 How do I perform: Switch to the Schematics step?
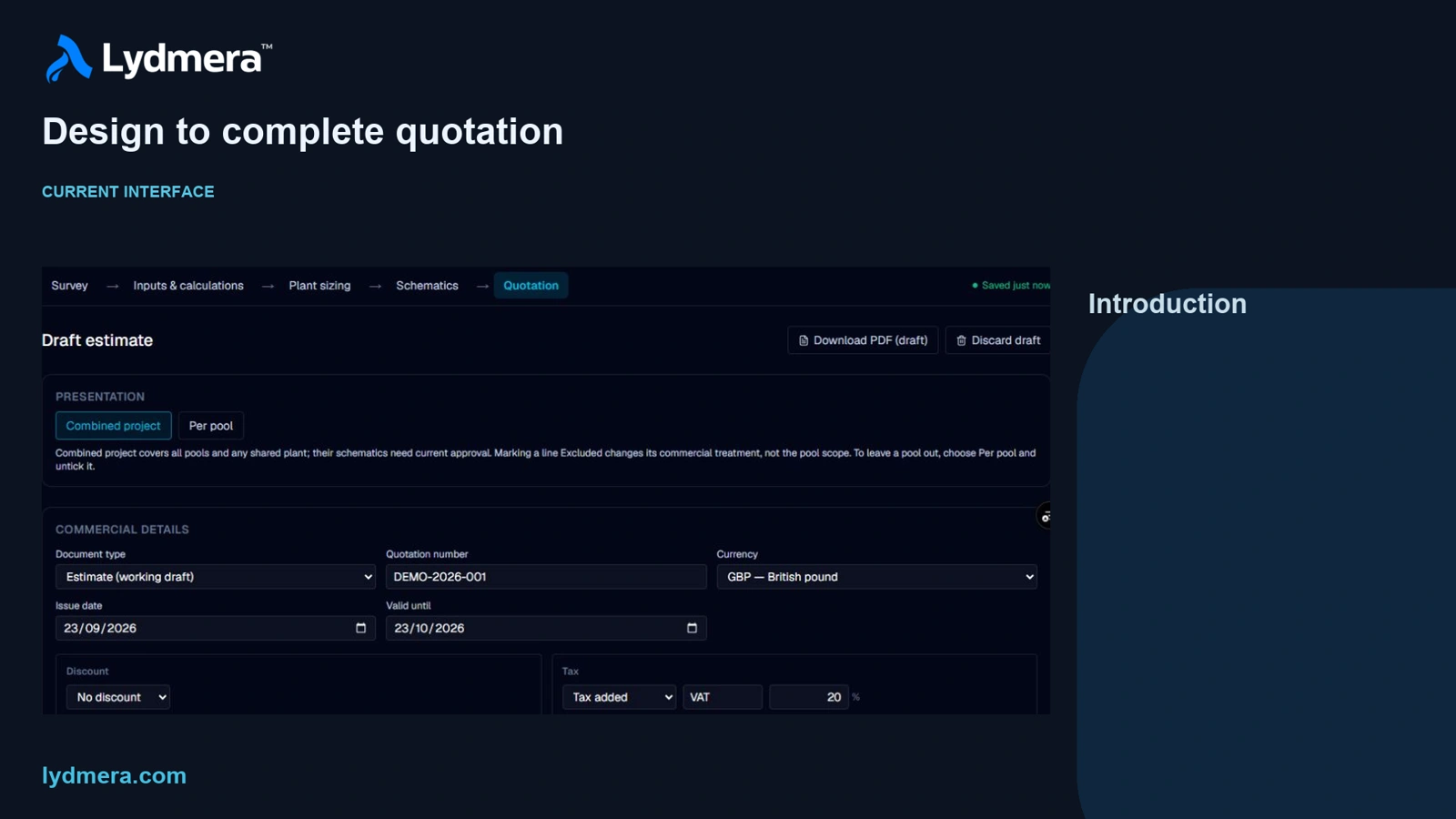(x=427, y=286)
